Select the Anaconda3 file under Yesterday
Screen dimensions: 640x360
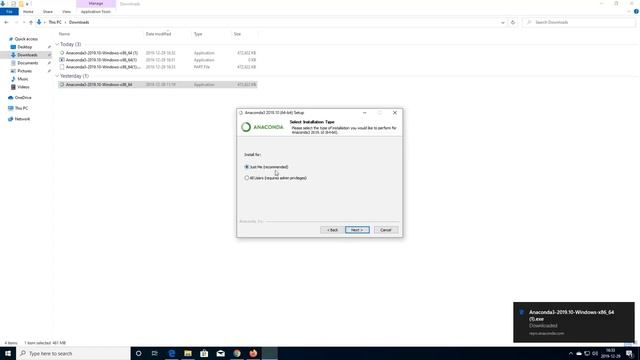[x=158, y=84]
